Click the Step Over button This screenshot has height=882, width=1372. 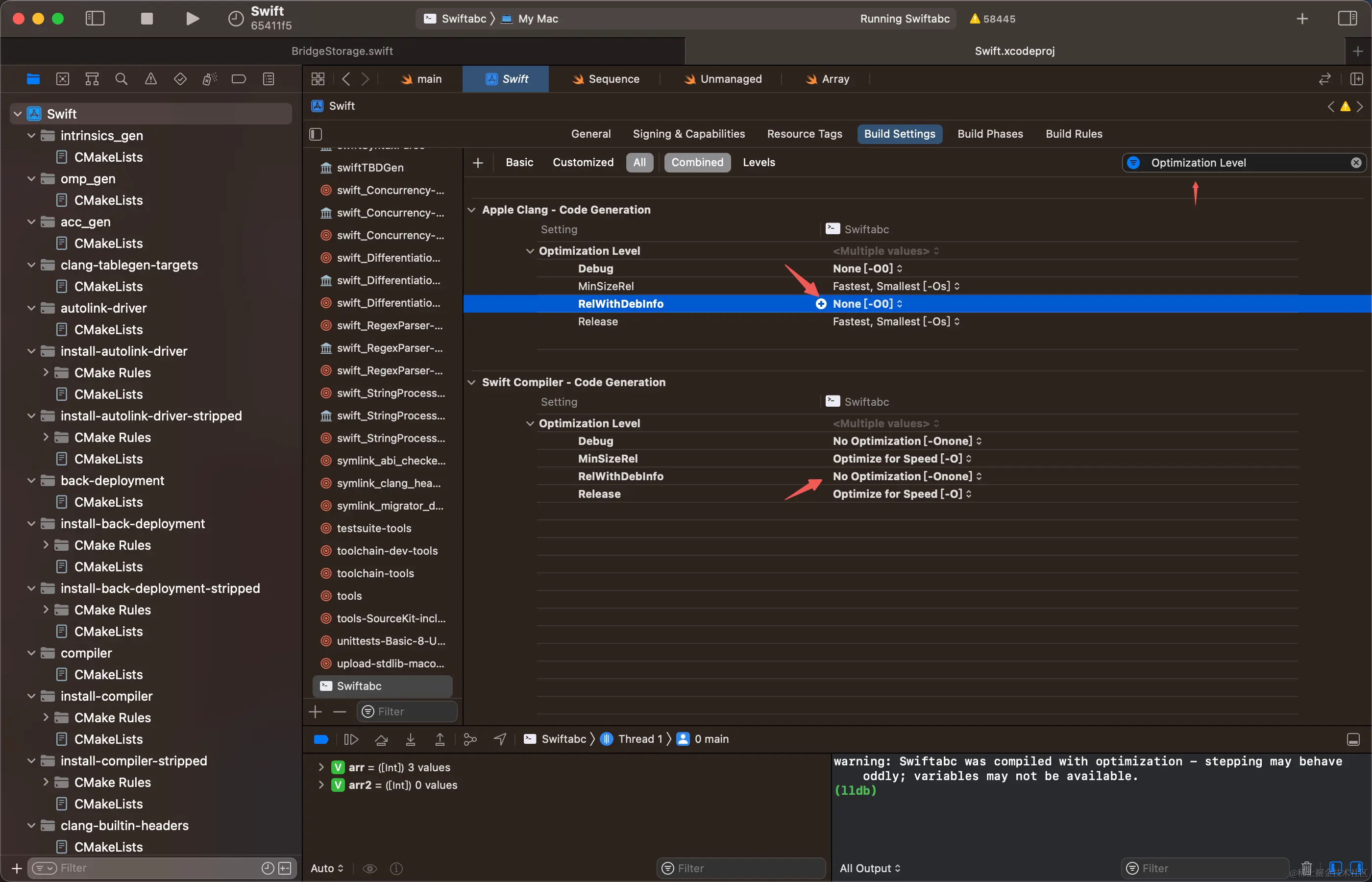[381, 739]
